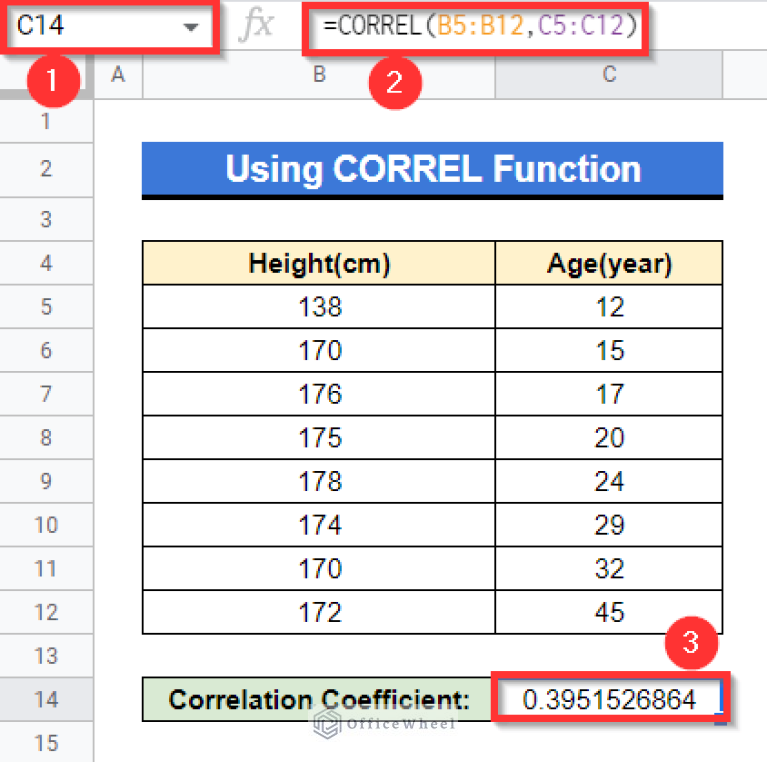Select row 6 header
Image resolution: width=767 pixels, height=762 pixels.
point(46,350)
